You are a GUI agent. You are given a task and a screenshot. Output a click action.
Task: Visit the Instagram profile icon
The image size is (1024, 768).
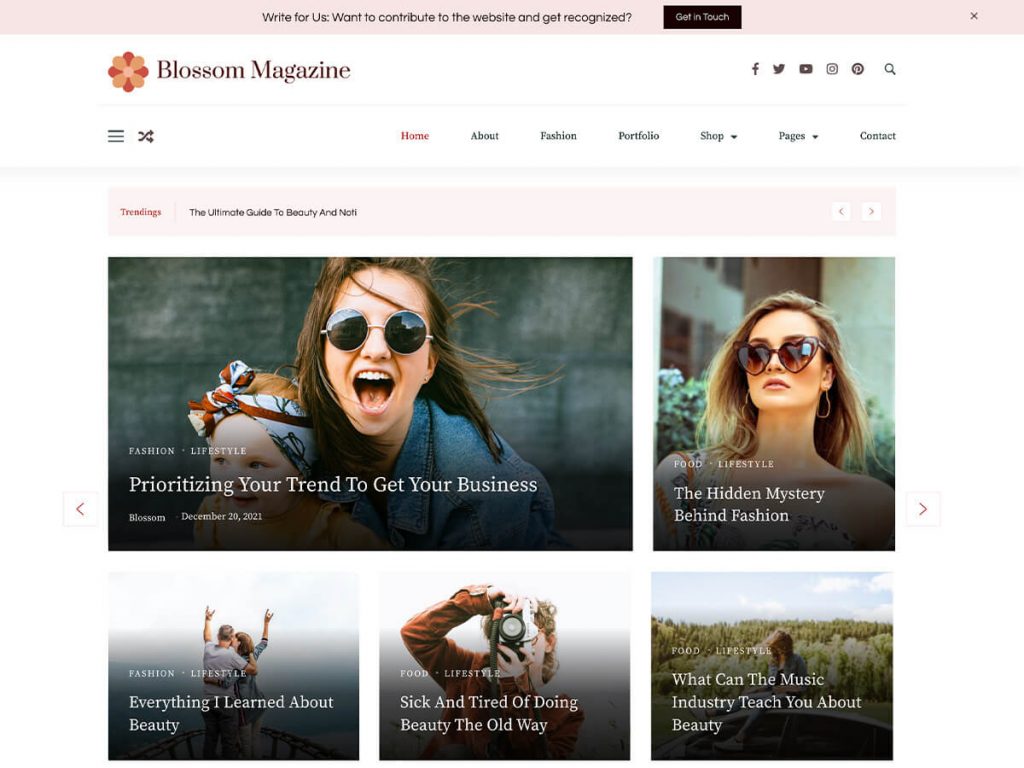[x=831, y=69]
